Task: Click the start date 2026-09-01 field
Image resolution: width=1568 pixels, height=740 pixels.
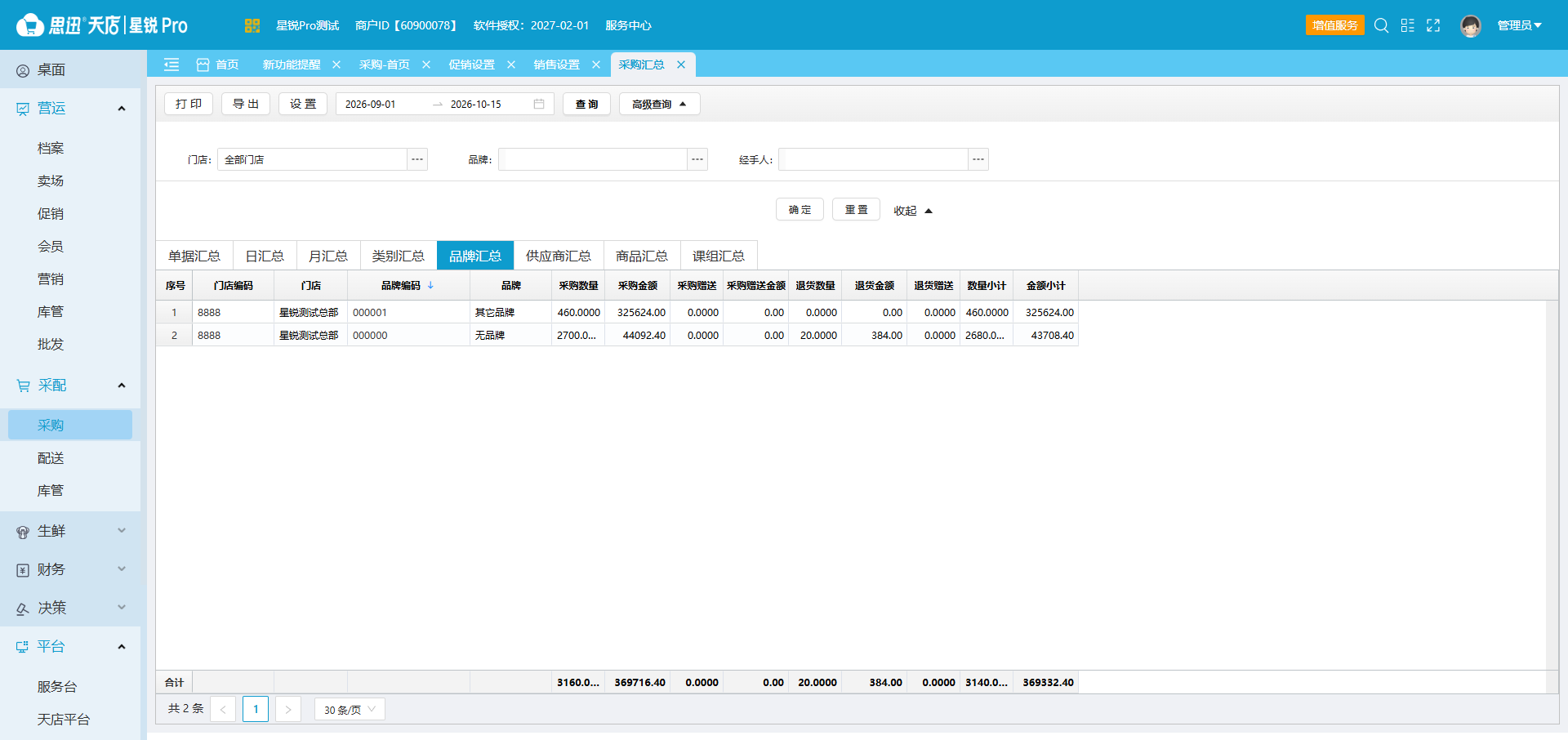Action: click(384, 104)
